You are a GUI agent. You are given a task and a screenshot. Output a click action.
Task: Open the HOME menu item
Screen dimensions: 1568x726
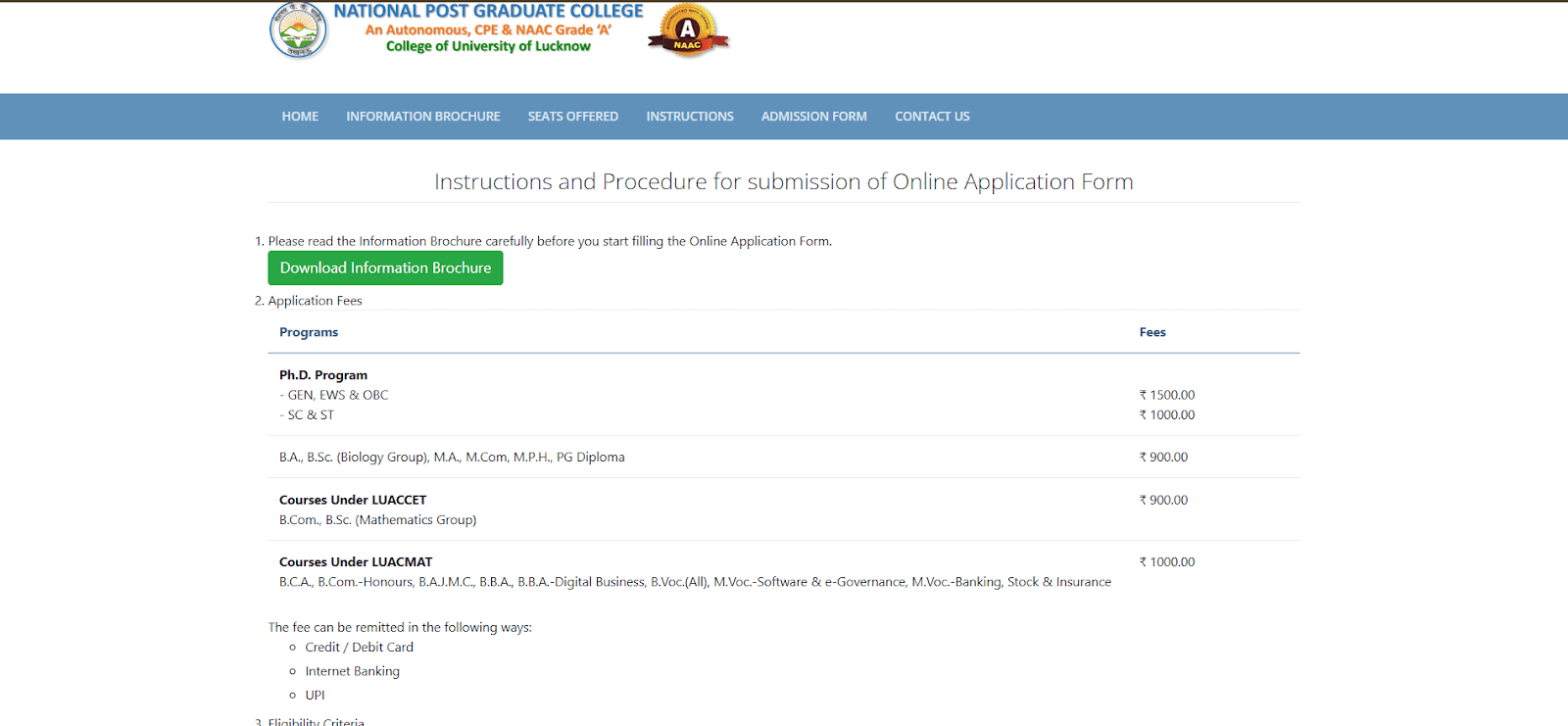click(300, 117)
